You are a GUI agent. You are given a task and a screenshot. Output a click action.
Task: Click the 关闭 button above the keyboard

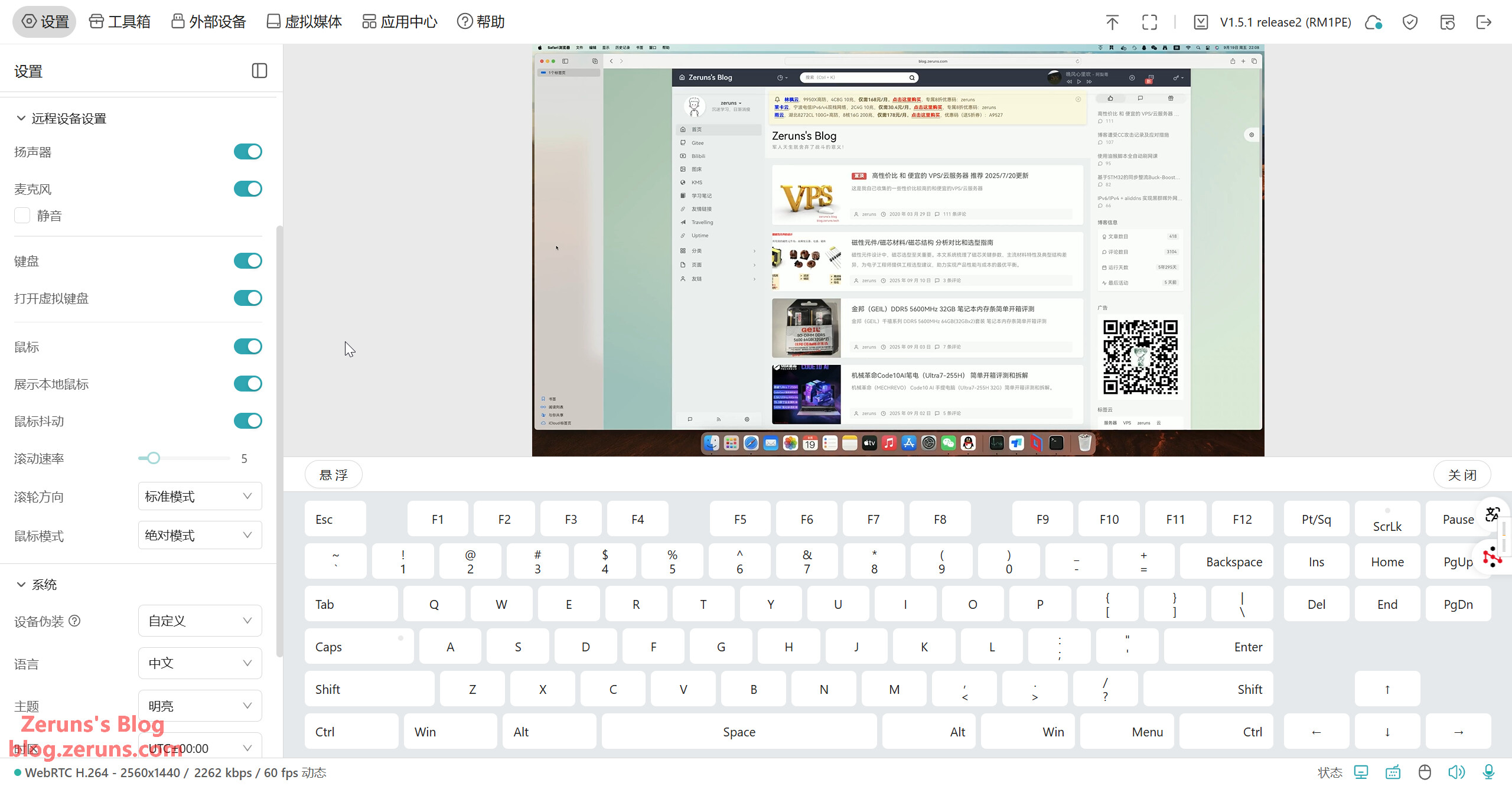click(x=1462, y=475)
